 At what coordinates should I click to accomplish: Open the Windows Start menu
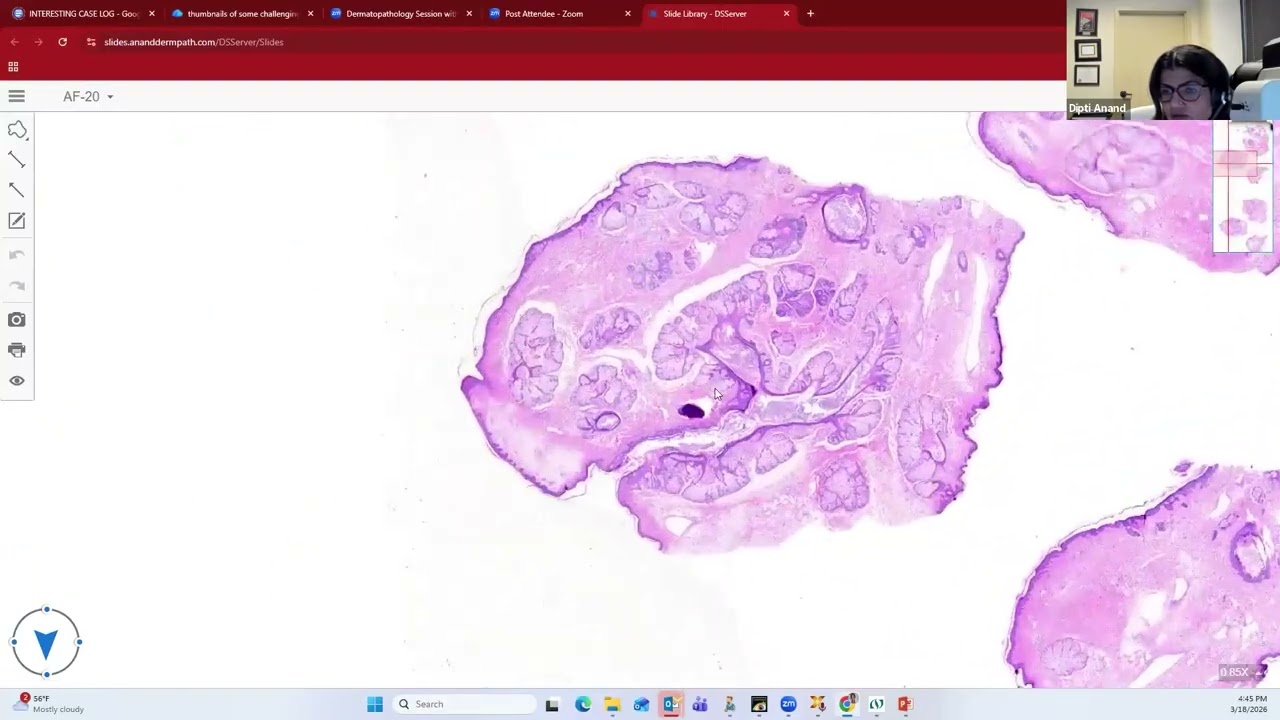coord(375,704)
